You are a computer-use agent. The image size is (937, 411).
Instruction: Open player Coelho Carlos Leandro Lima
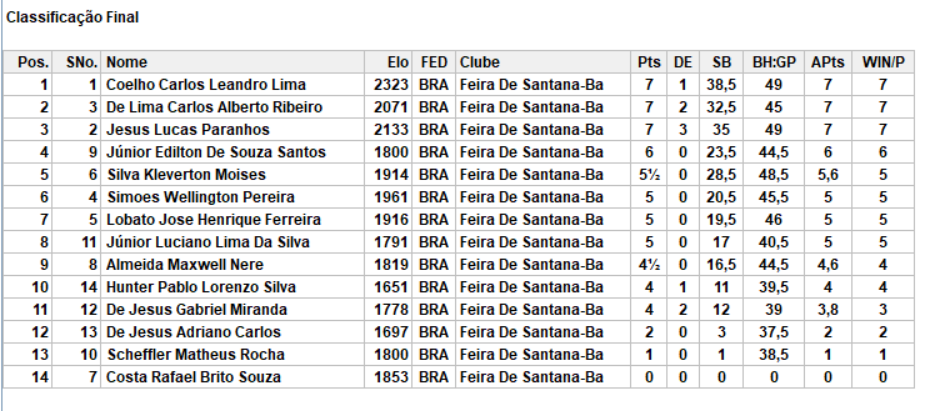206,85
